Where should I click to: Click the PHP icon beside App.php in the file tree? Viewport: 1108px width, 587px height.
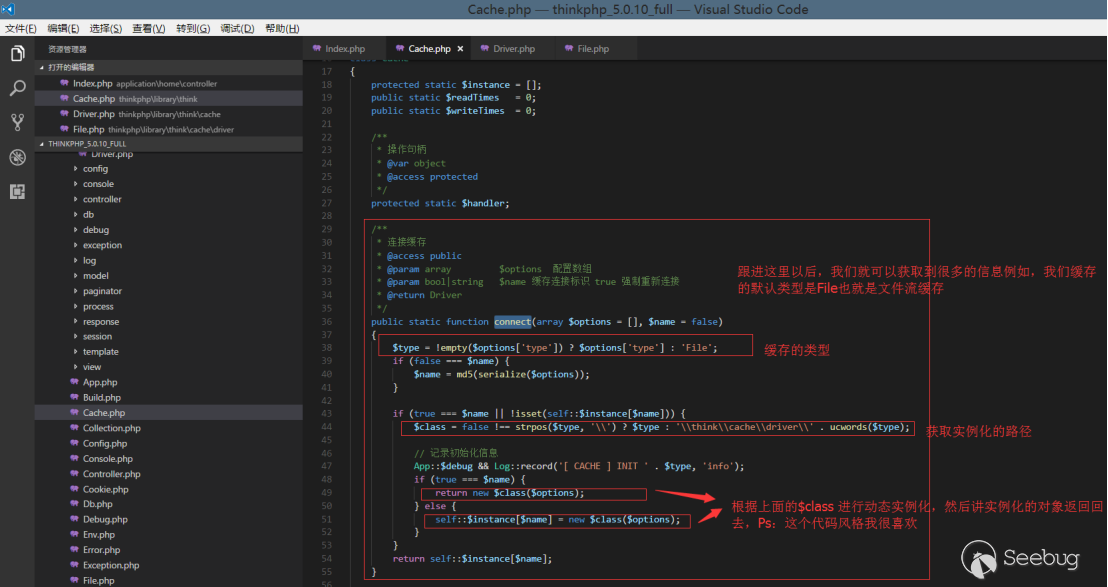(74, 382)
